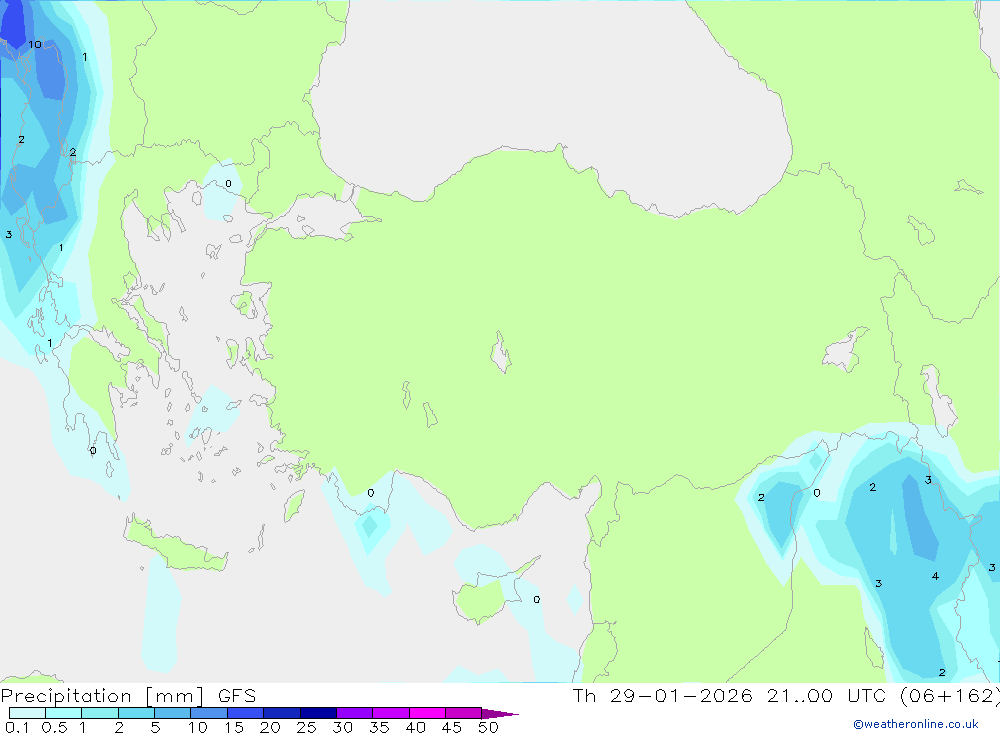
Task: Click legend scale label 15
Action: pyautogui.click(x=233, y=727)
